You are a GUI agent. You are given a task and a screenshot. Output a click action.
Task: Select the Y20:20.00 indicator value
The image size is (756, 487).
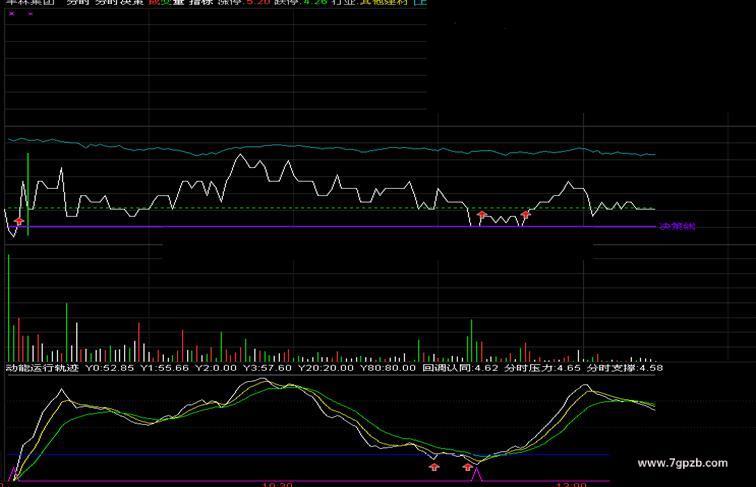(x=325, y=368)
